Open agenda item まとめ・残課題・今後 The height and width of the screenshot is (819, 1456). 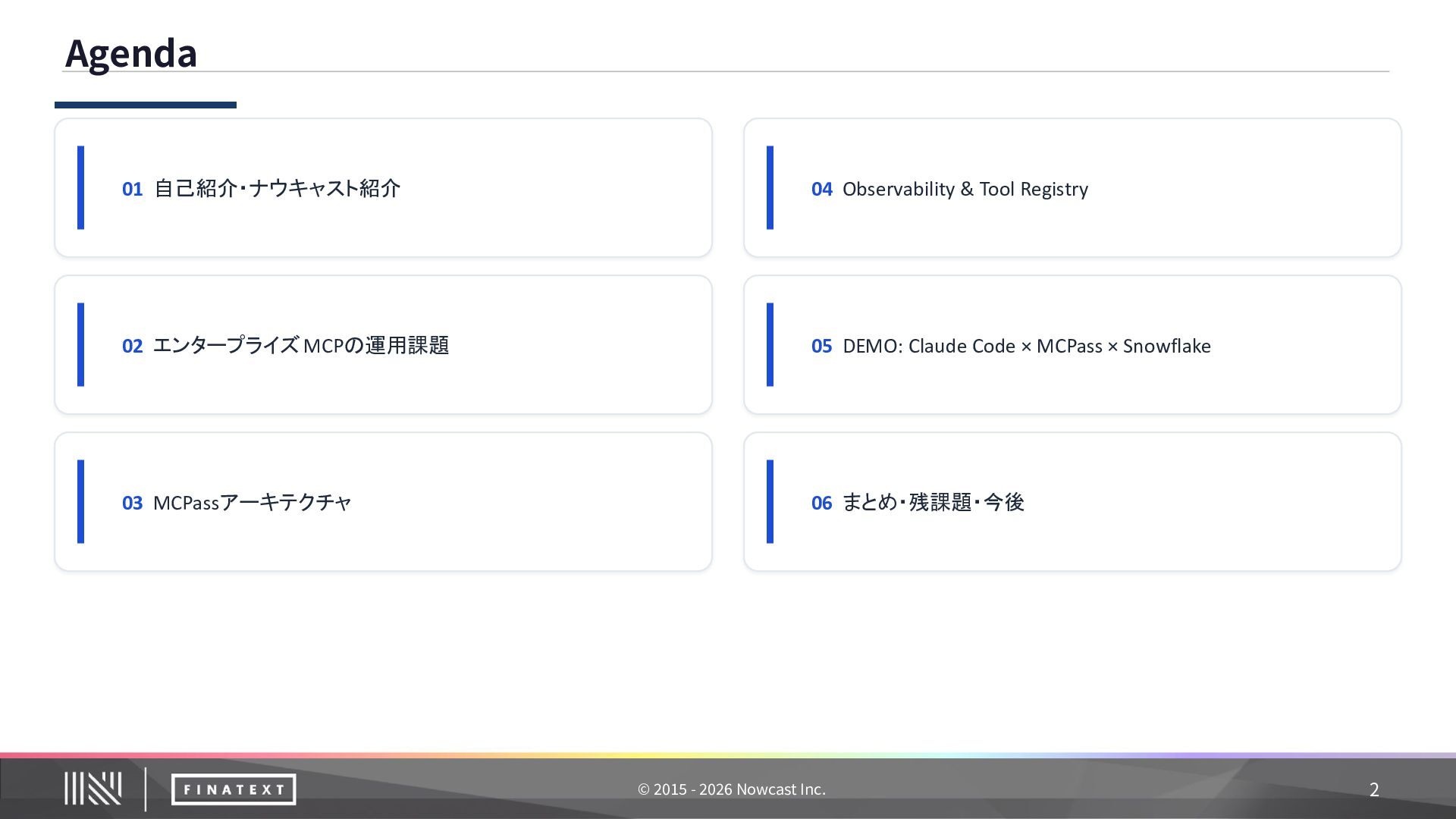933,503
